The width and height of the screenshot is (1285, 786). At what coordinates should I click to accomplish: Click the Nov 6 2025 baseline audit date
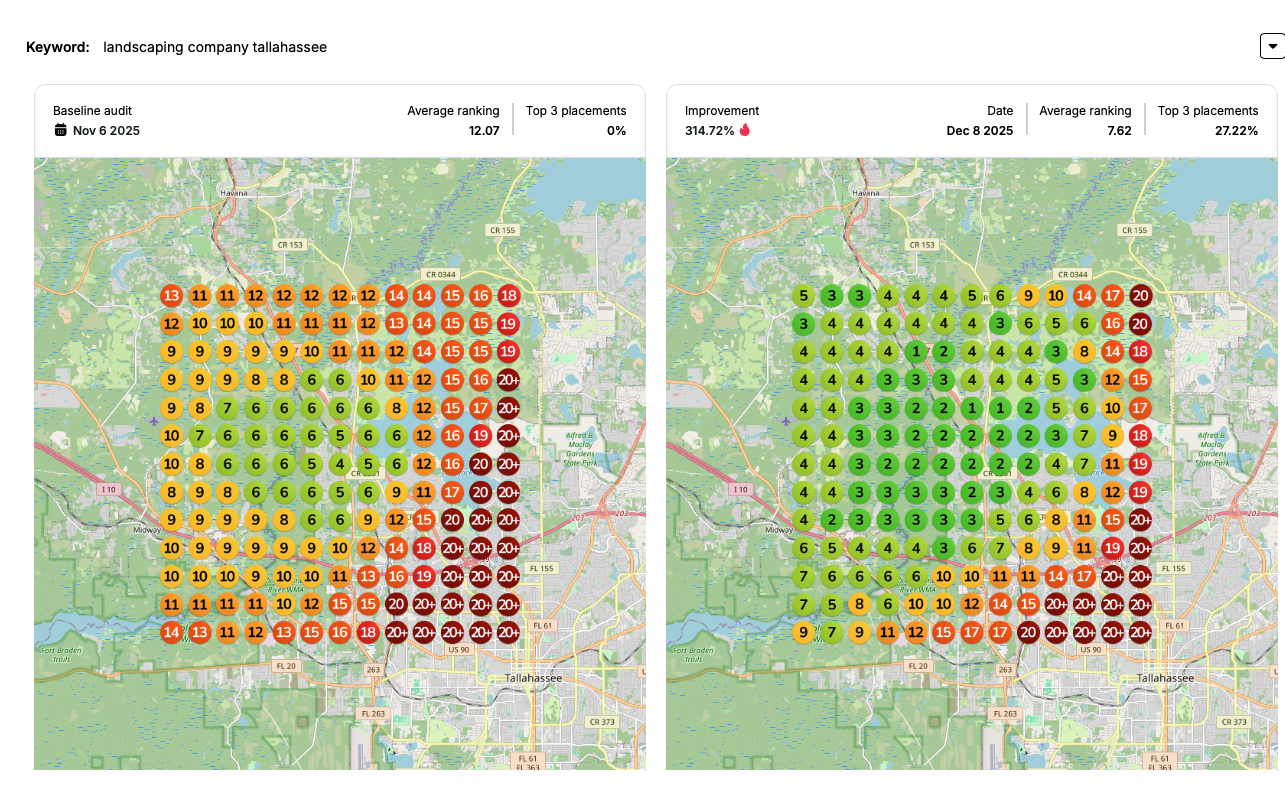[x=106, y=130]
